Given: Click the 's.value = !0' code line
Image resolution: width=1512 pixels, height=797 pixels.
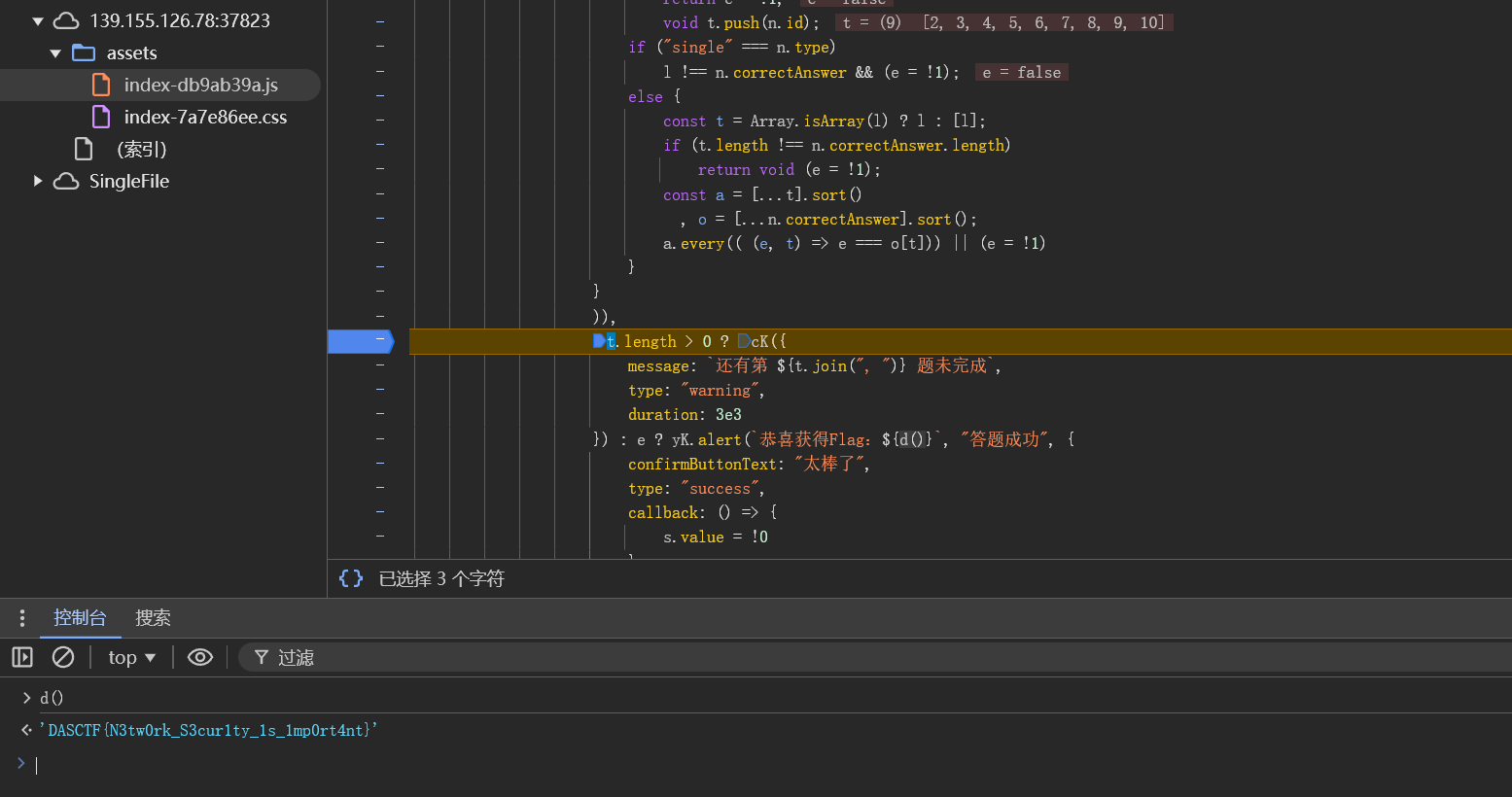Looking at the screenshot, I should click(716, 537).
